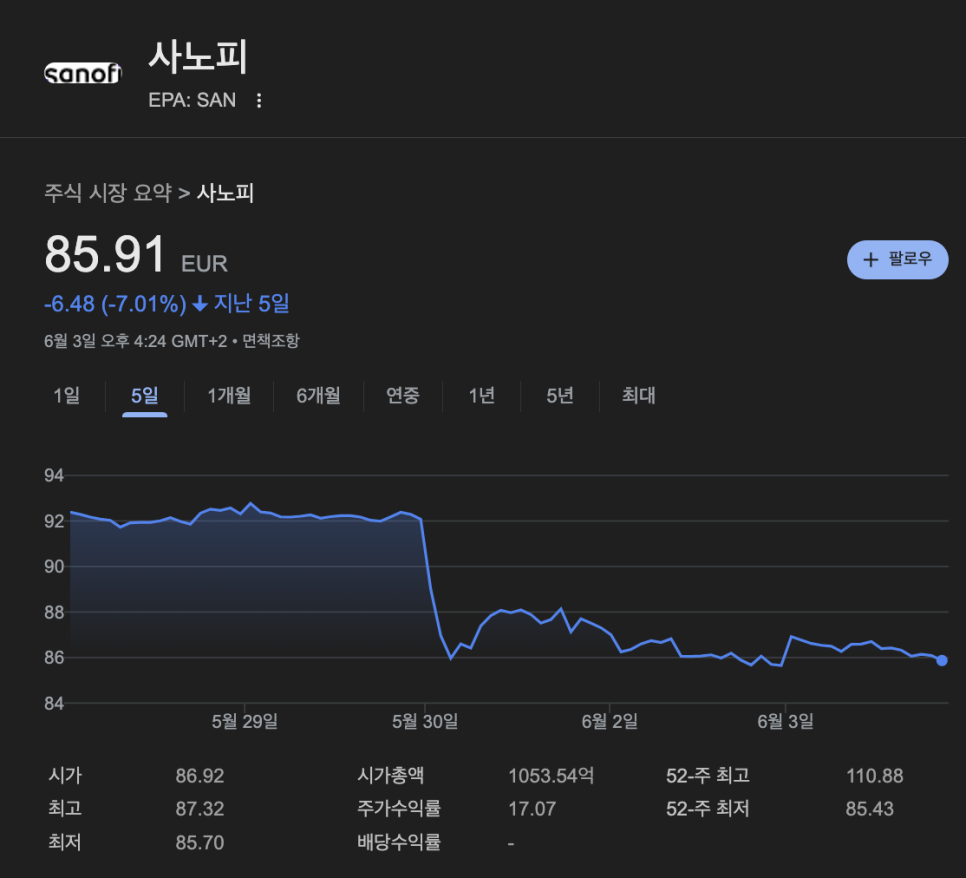
Task: Select the 5일 tab
Action: click(145, 396)
